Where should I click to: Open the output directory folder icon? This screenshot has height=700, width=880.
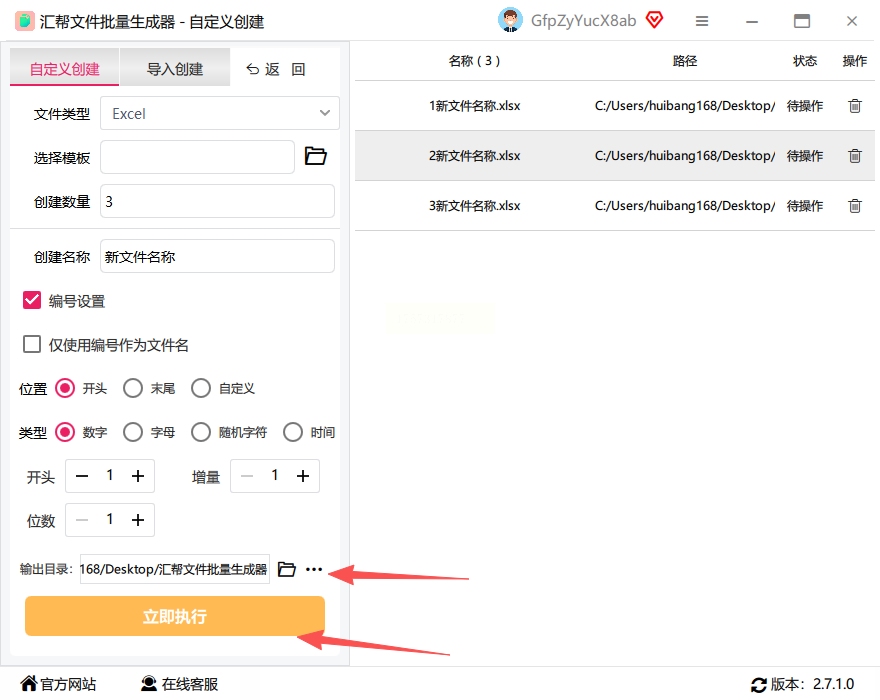coord(287,569)
